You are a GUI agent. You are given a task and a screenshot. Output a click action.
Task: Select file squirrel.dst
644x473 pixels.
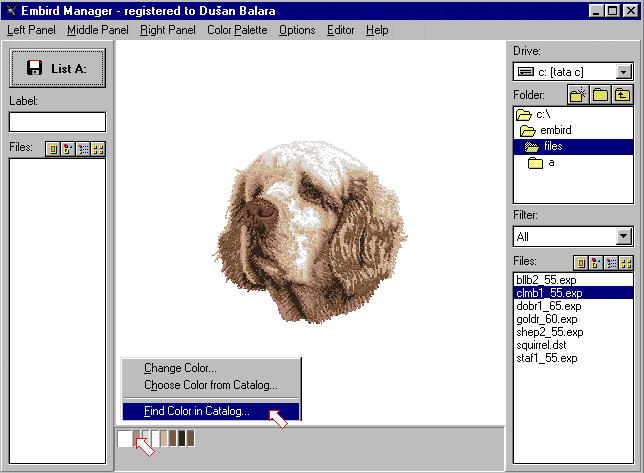(x=573, y=345)
